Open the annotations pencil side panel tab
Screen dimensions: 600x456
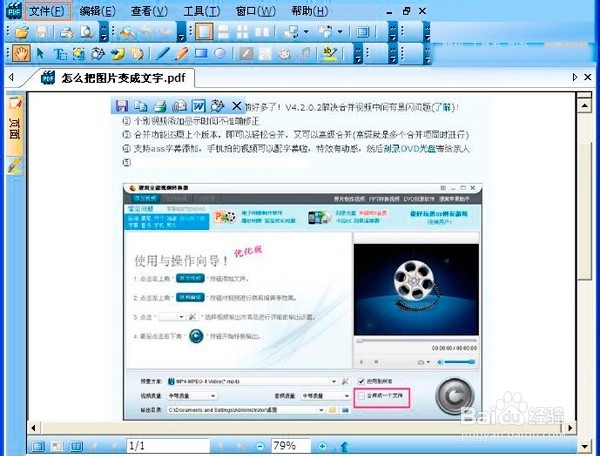pos(15,166)
